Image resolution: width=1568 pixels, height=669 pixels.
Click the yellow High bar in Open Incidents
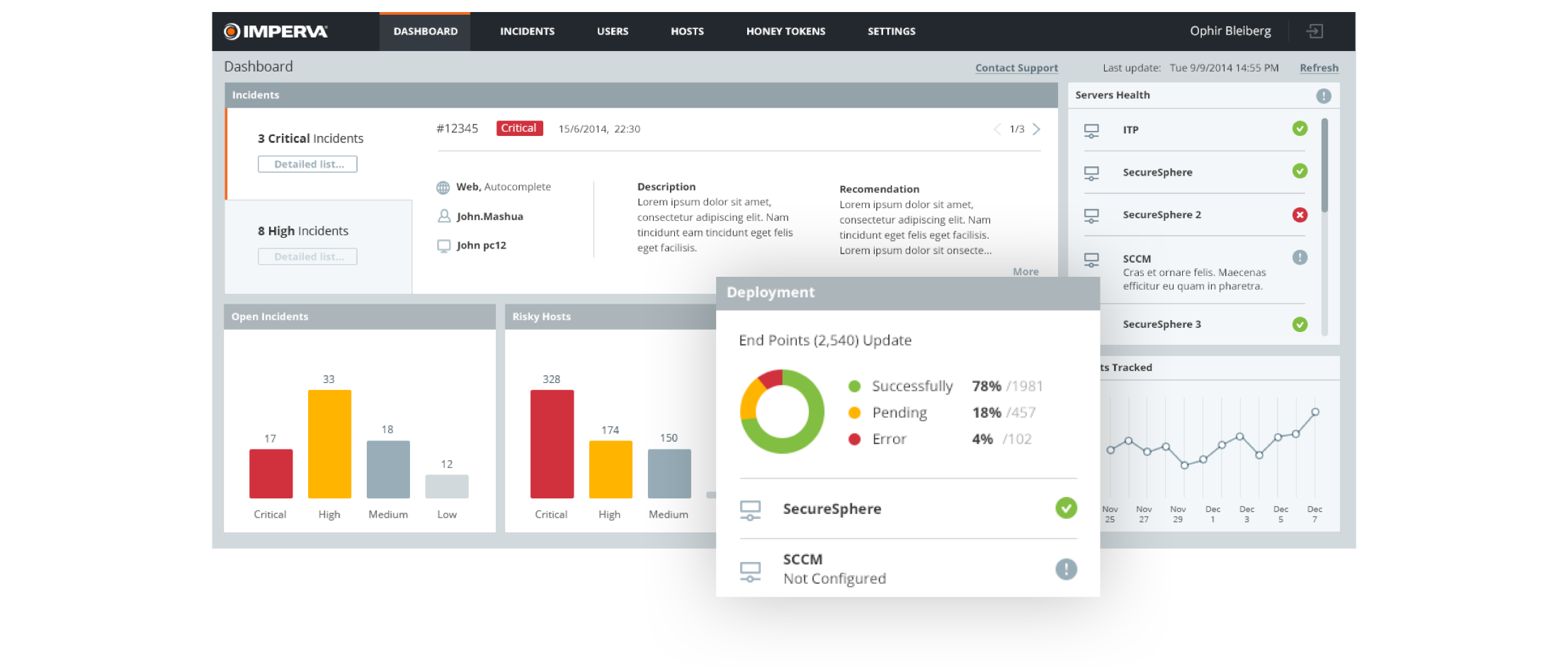coord(329,444)
